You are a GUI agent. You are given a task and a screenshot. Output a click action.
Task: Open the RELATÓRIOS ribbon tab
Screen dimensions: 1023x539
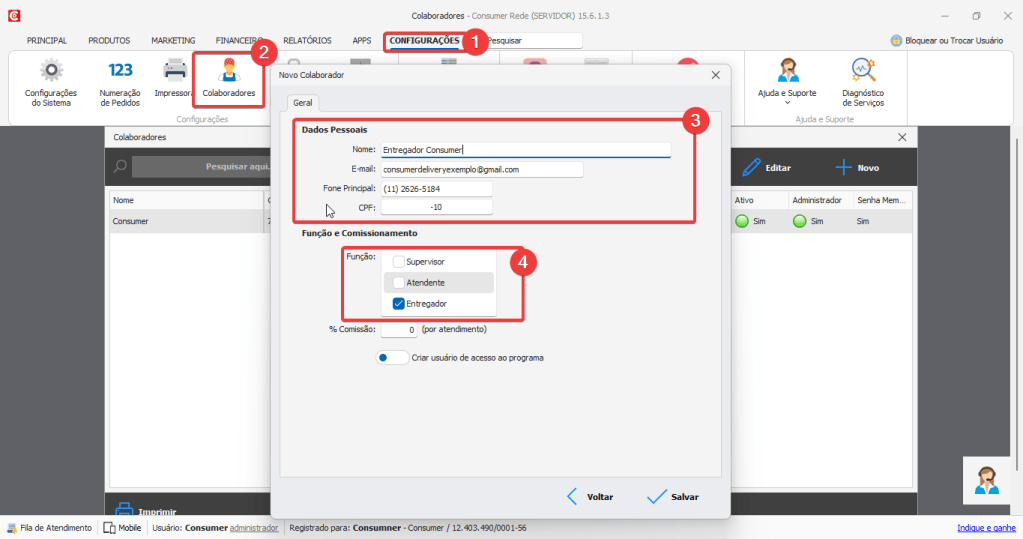[307, 41]
